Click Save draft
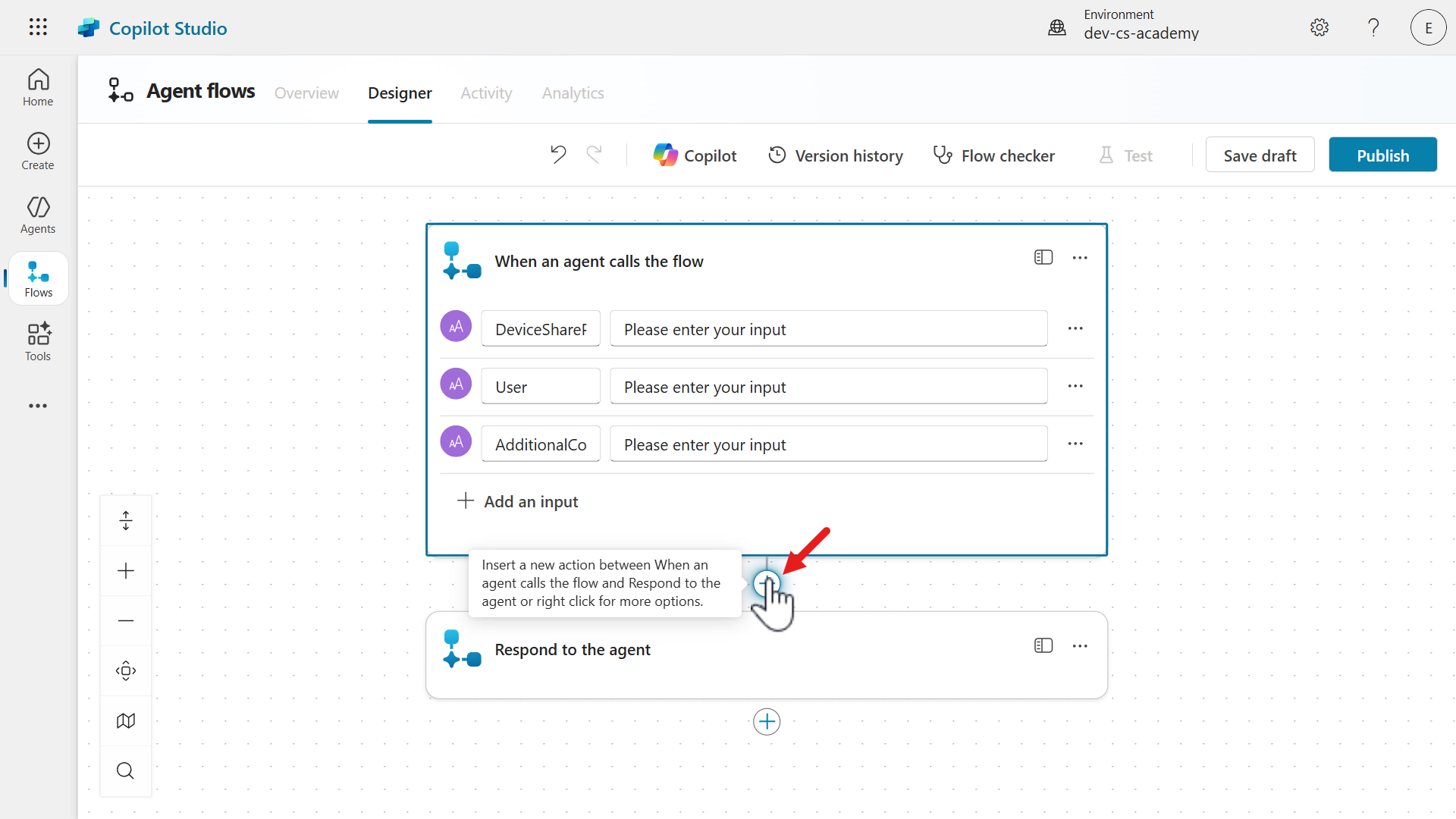 [1260, 155]
